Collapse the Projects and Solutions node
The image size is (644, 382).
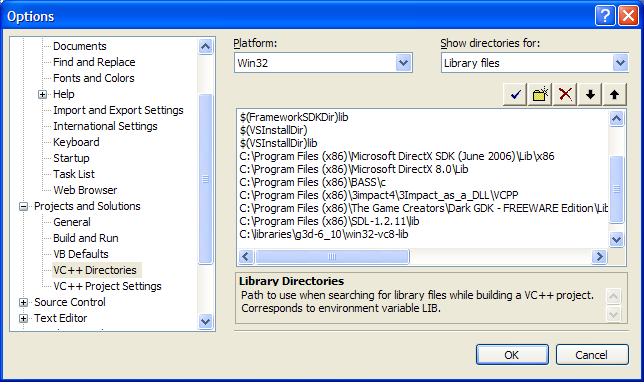[x=23, y=206]
